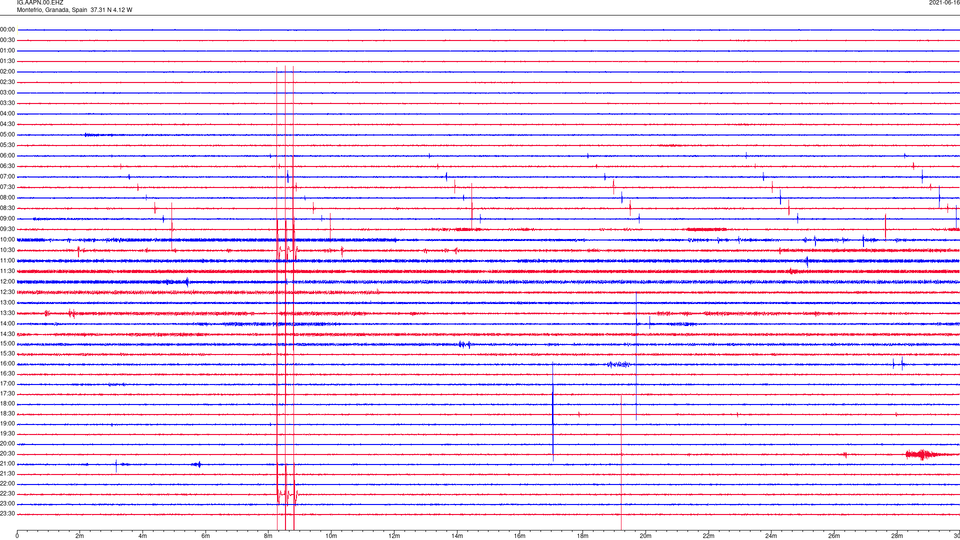Select the 08:00 trace time label
Image resolution: width=960 pixels, height=540 pixels.
coord(7,198)
